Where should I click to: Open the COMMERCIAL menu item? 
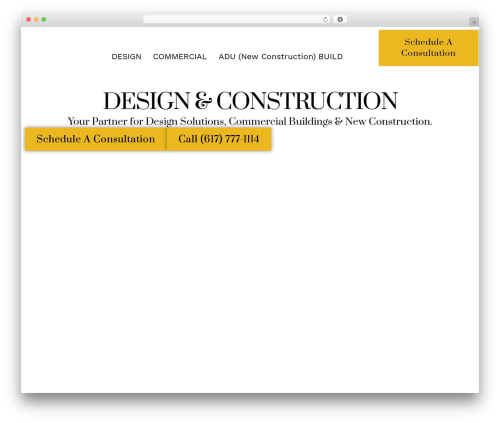pyautogui.click(x=180, y=57)
